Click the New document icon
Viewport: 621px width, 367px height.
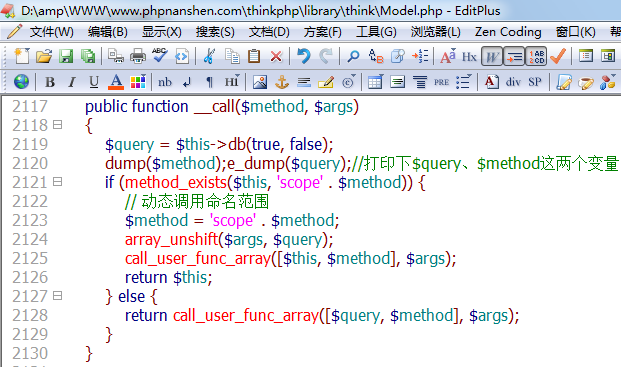click(22, 56)
